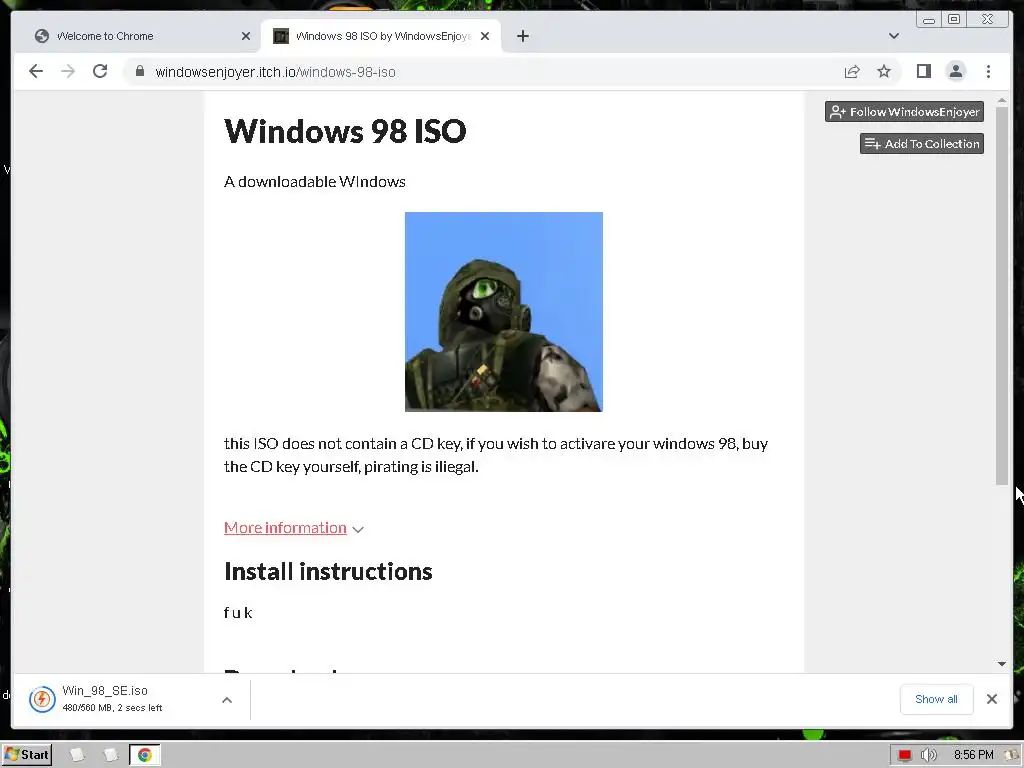This screenshot has height=768, width=1024.
Task: Click the Install instructions heading
Action: pos(328,571)
